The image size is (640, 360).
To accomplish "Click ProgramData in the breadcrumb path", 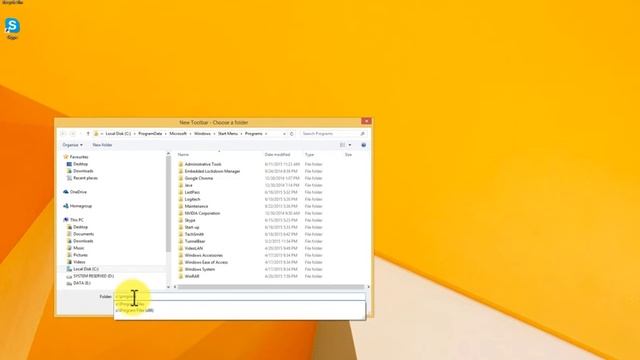I will 150,133.
